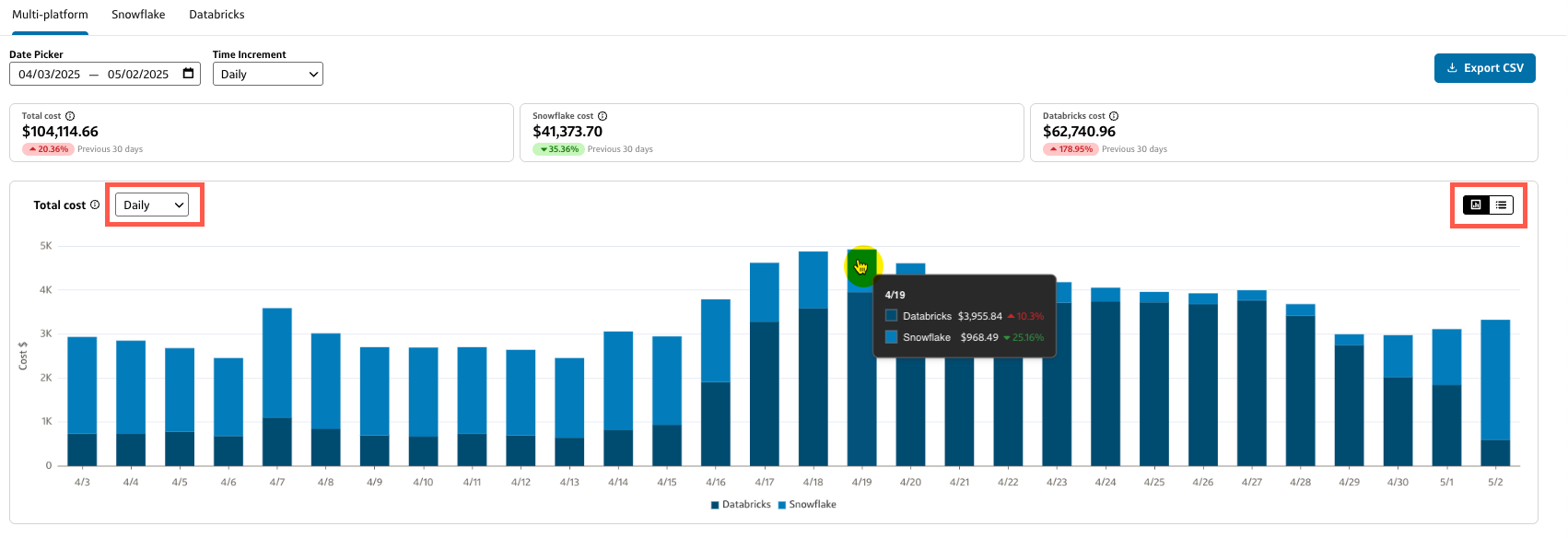The width and height of the screenshot is (1568, 538).
Task: Open the Databricks tab
Action: (216, 15)
